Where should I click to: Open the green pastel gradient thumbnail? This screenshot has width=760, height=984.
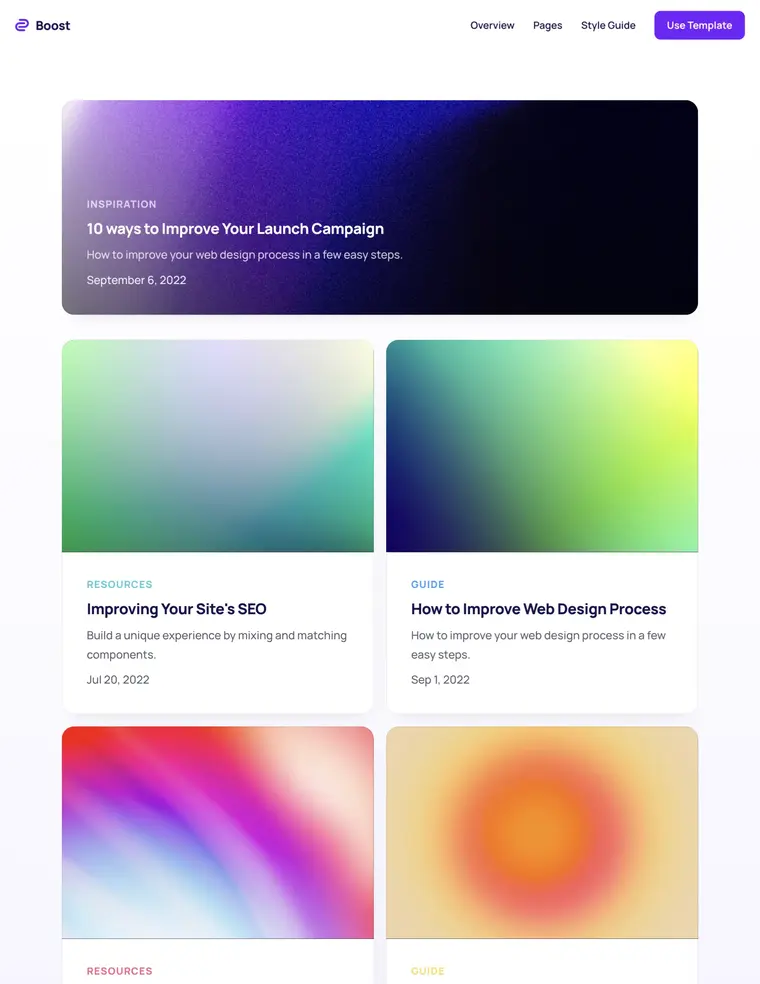click(218, 446)
